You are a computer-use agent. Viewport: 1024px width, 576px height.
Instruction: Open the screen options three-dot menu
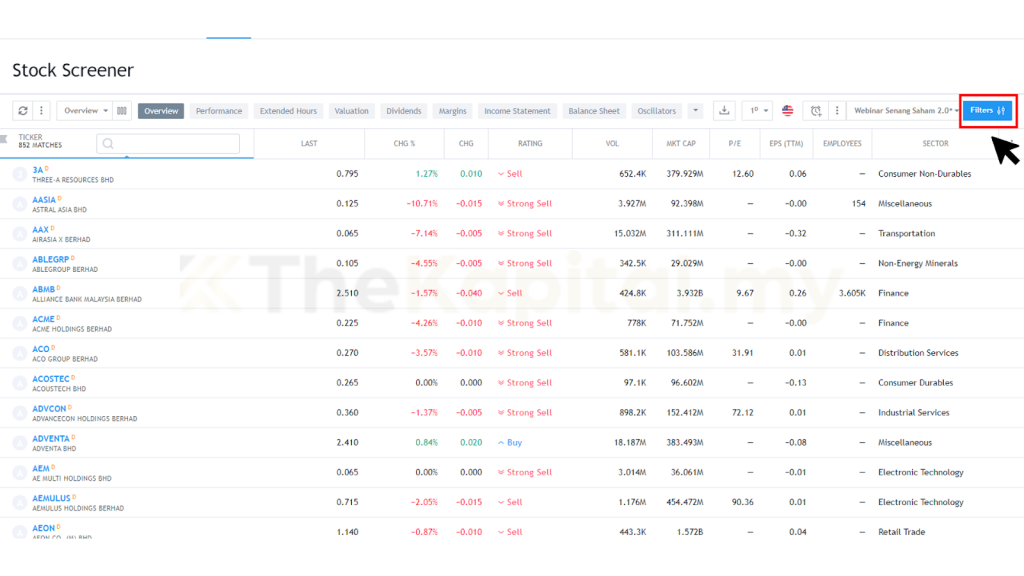[837, 111]
